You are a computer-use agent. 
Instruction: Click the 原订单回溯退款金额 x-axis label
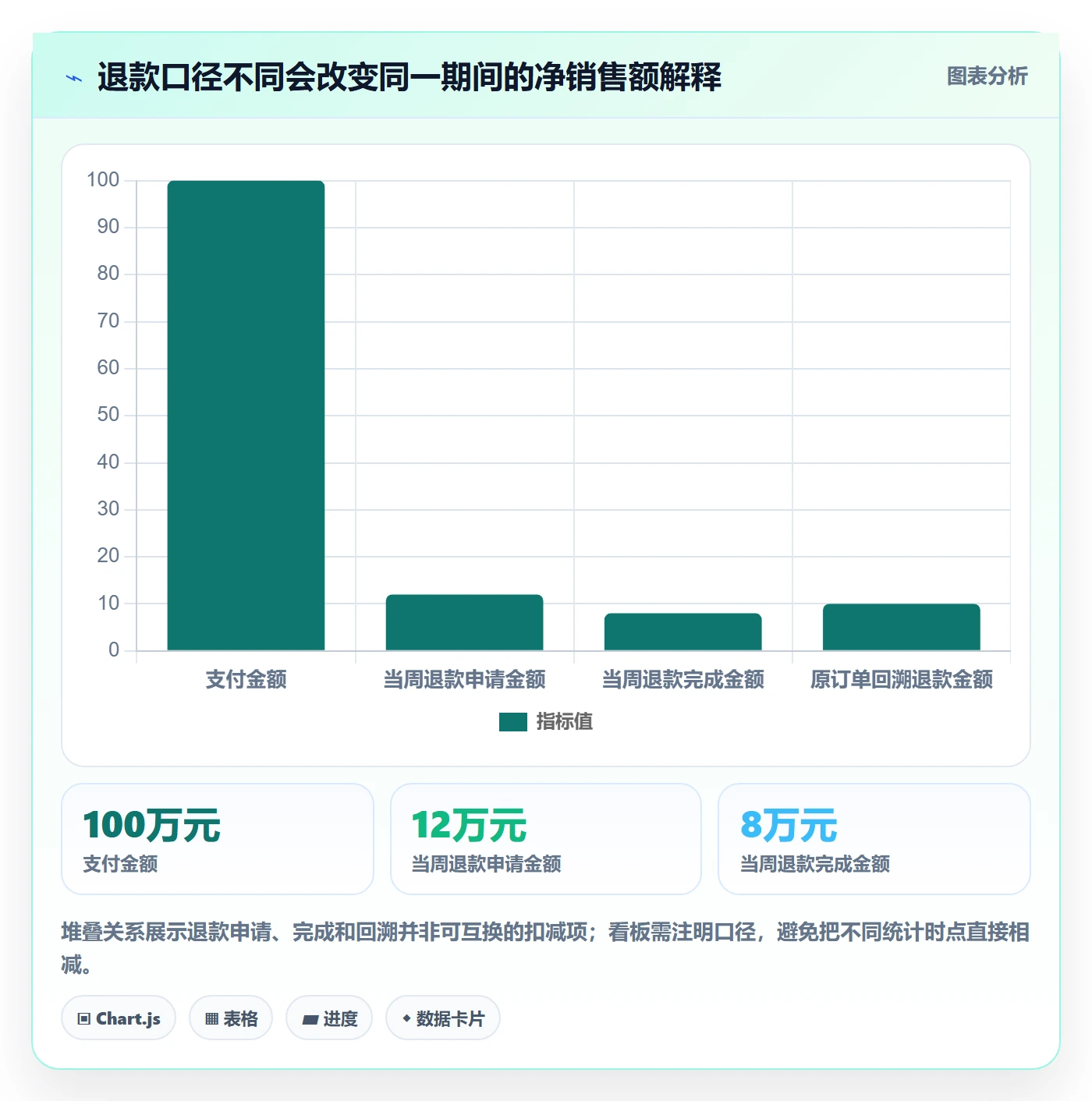coord(901,679)
